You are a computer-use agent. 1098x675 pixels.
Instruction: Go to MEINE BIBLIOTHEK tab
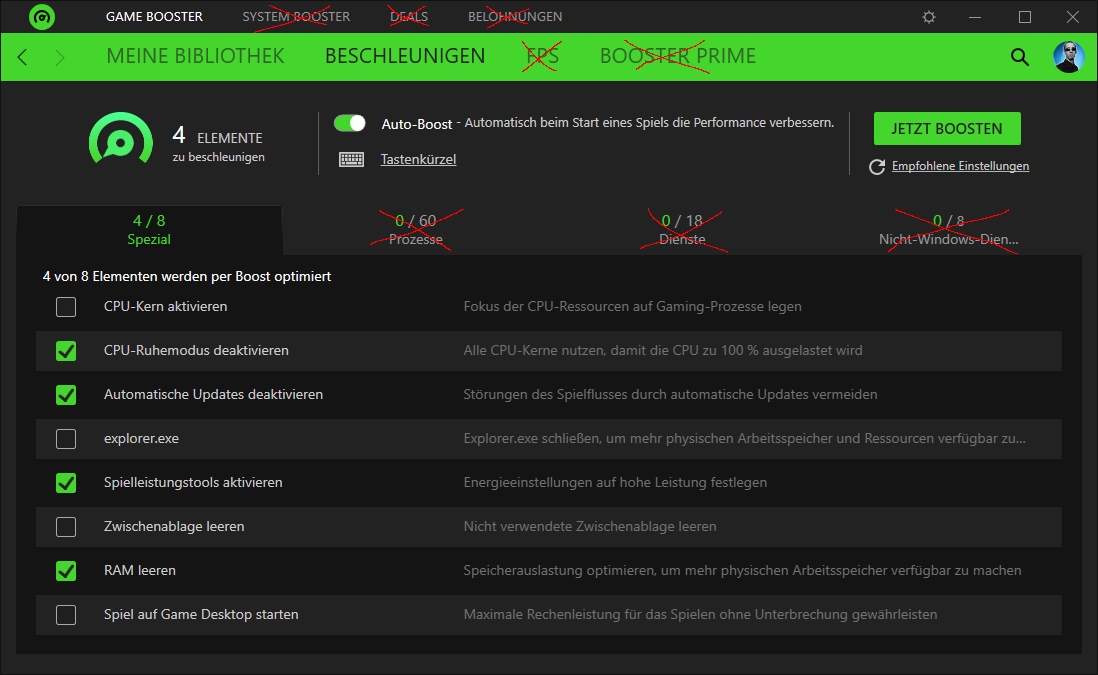coord(195,56)
